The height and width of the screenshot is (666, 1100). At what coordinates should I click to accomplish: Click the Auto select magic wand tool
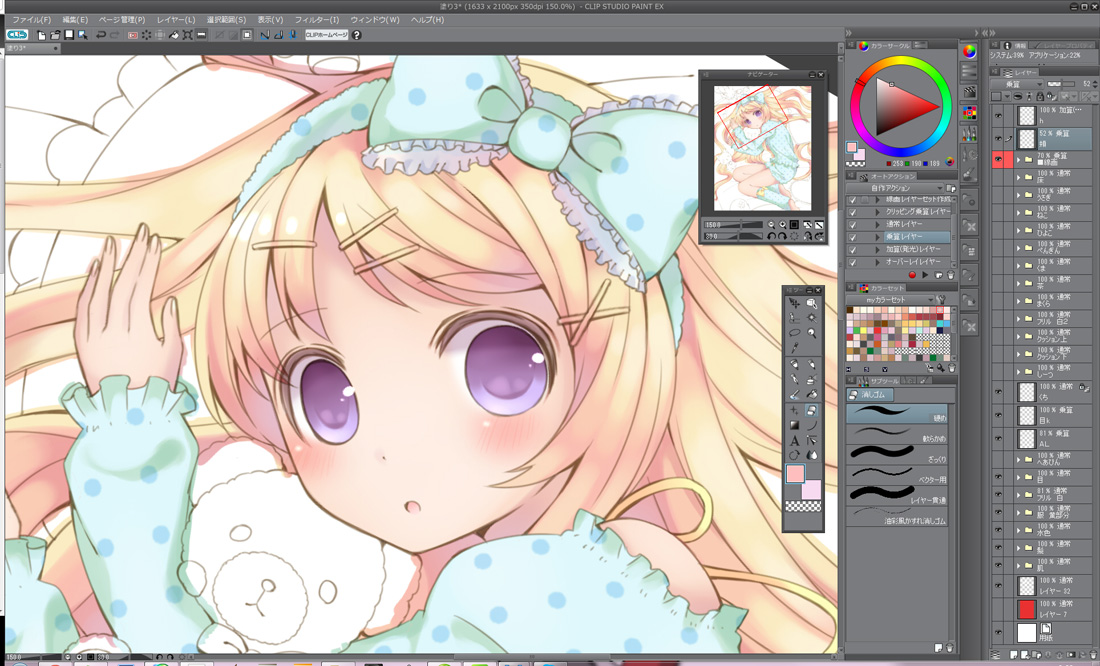point(812,318)
